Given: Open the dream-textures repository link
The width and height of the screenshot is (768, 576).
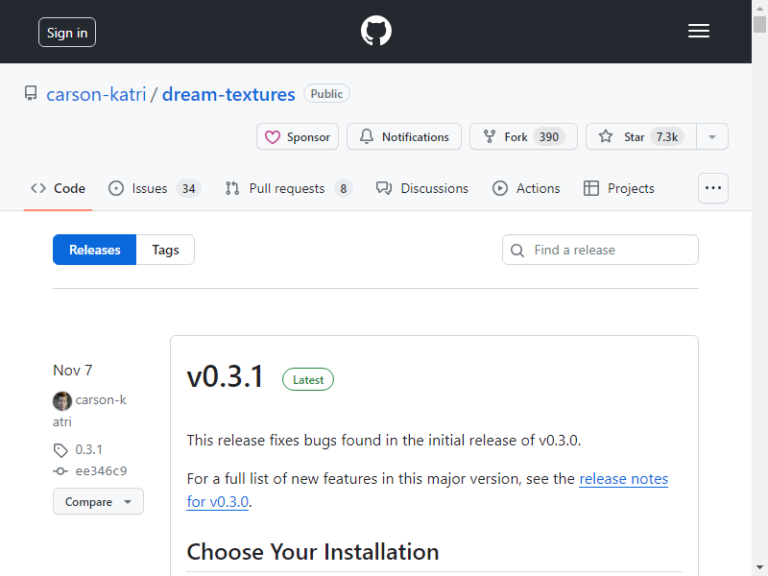Looking at the screenshot, I should click(228, 94).
